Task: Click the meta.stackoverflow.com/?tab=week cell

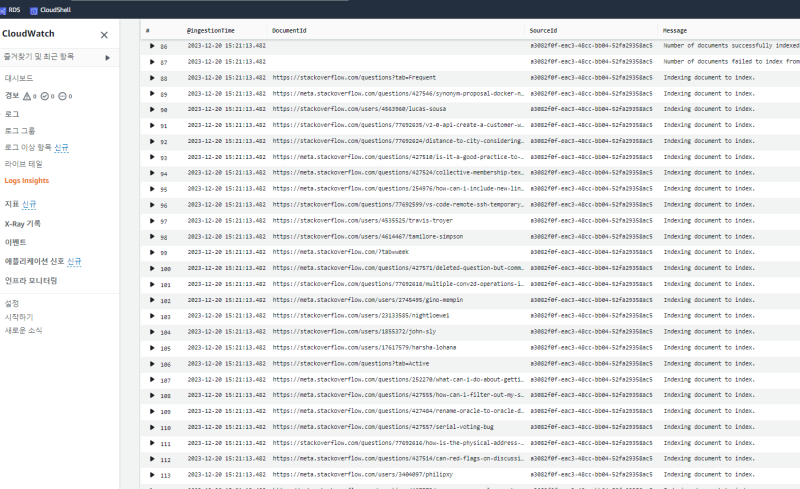Action: click(340, 252)
